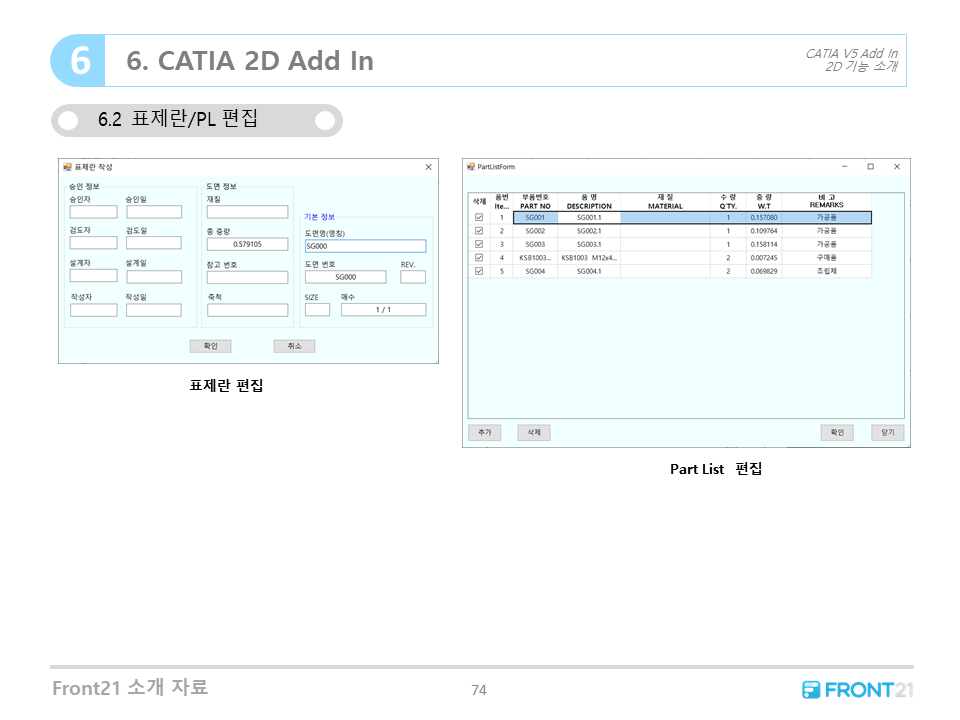Toggle the delete checkbox for row SG004
The height and width of the screenshot is (720, 960).
pos(479,271)
